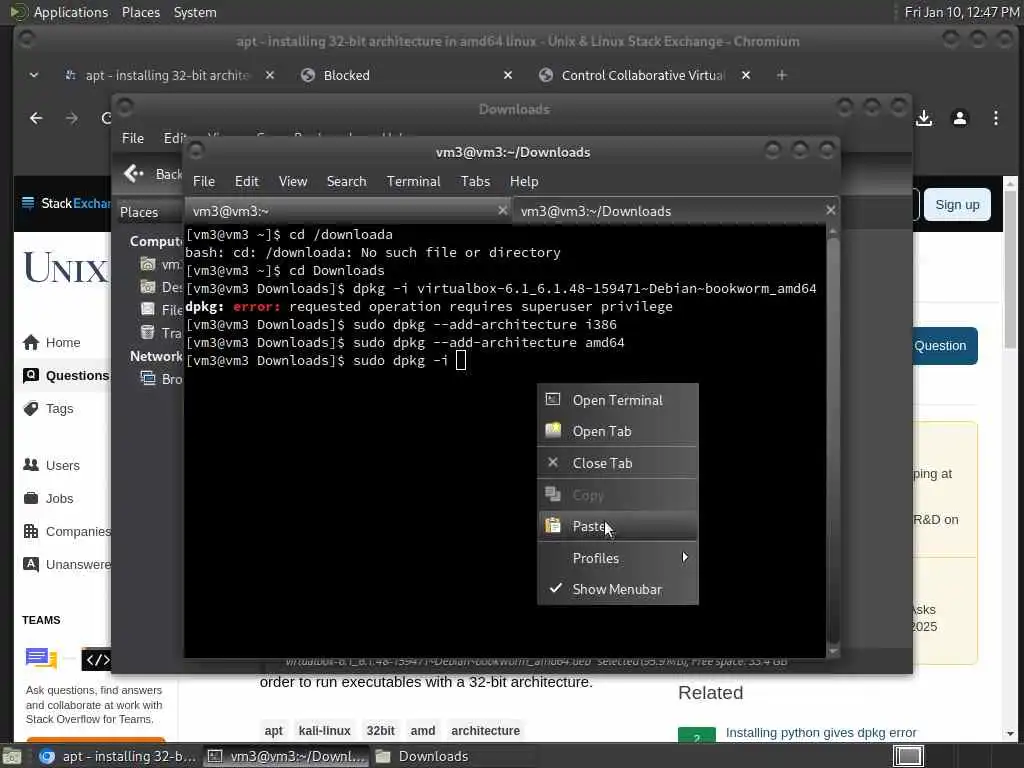Click the Open Tab icon in context menu
The height and width of the screenshot is (768, 1024).
(x=553, y=430)
